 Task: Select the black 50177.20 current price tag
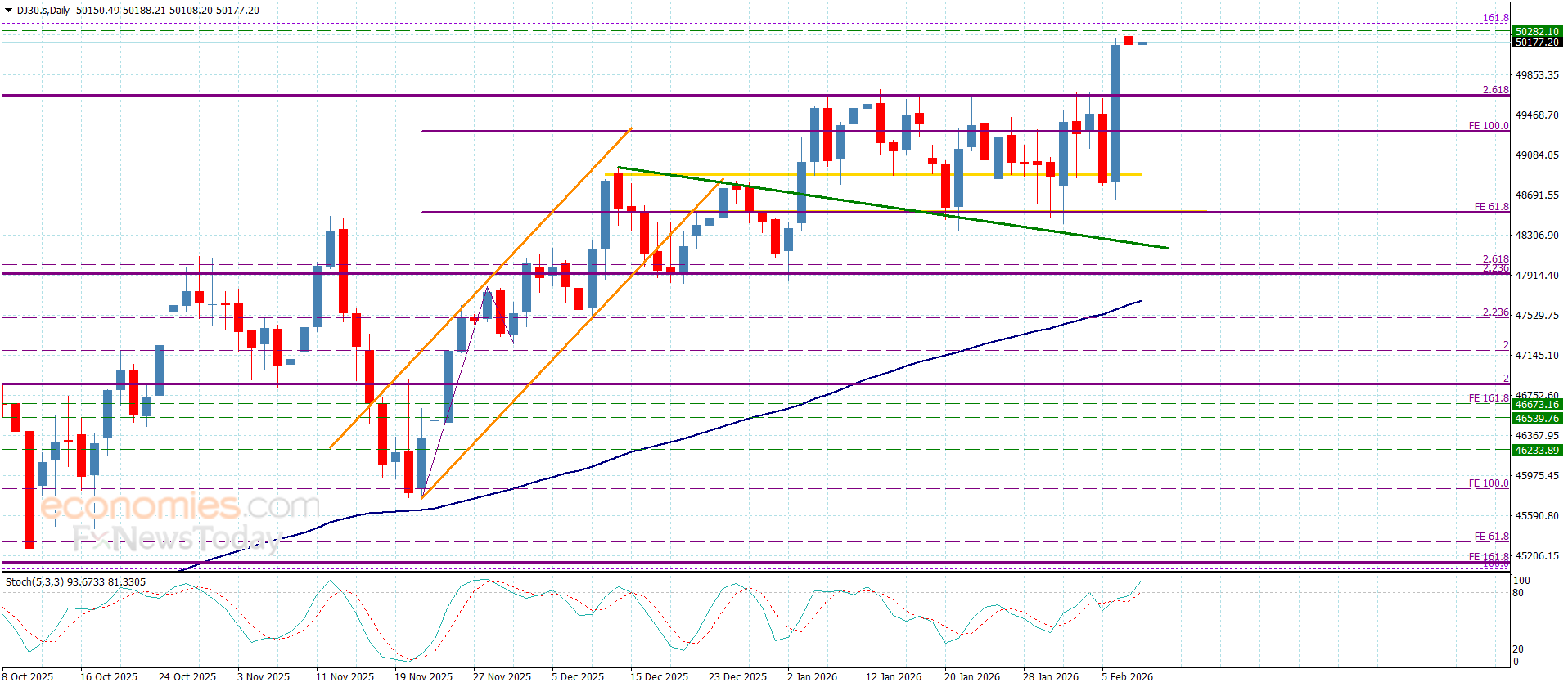[1537, 43]
